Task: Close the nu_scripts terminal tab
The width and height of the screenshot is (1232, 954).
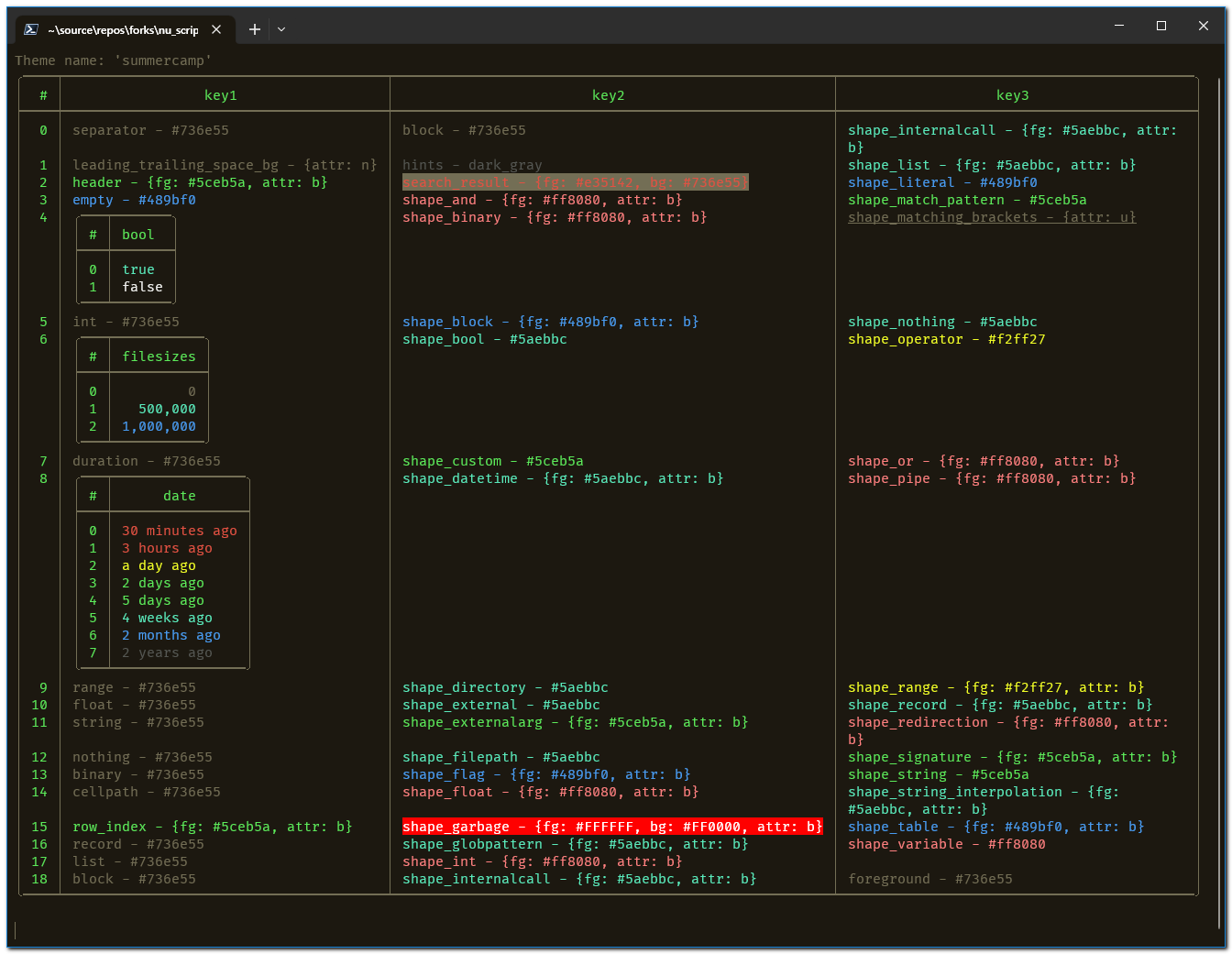Action: 216,29
